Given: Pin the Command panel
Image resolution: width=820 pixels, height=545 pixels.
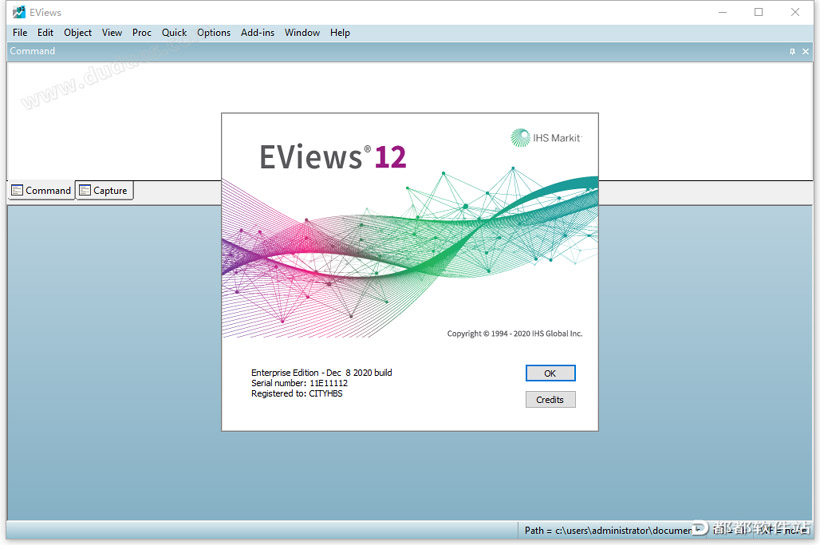Looking at the screenshot, I should point(792,51).
